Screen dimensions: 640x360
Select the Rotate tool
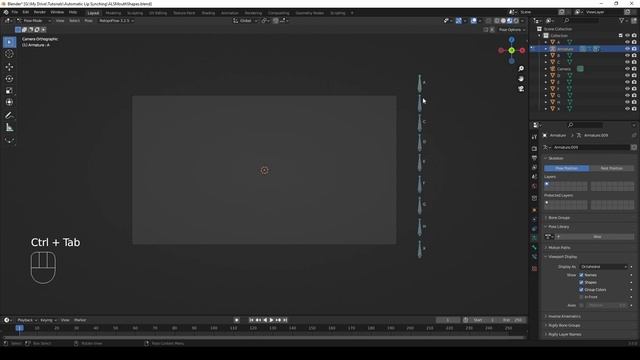tap(9, 79)
